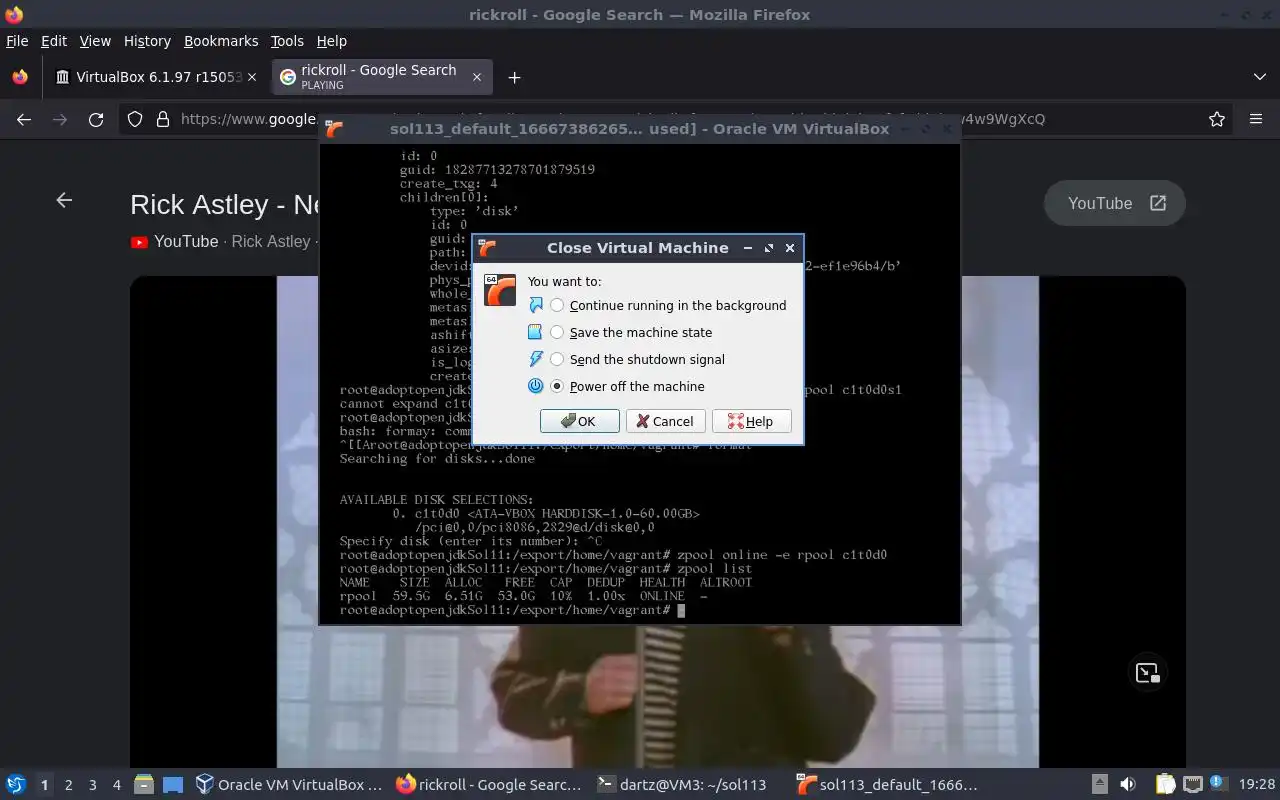Close the rickroll Google Search tab
The width and height of the screenshot is (1280, 800).
[x=477, y=77]
